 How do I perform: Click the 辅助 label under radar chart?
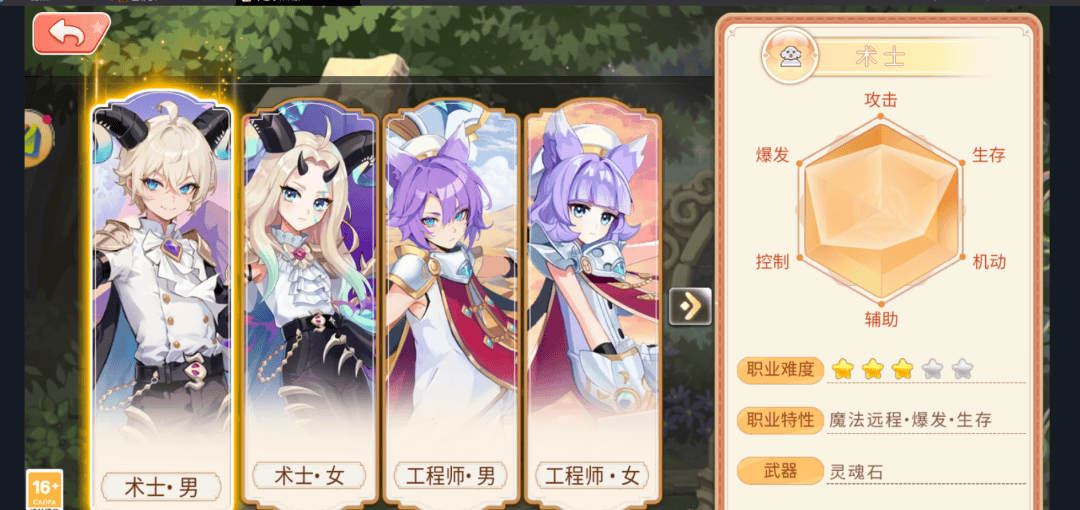tap(881, 318)
